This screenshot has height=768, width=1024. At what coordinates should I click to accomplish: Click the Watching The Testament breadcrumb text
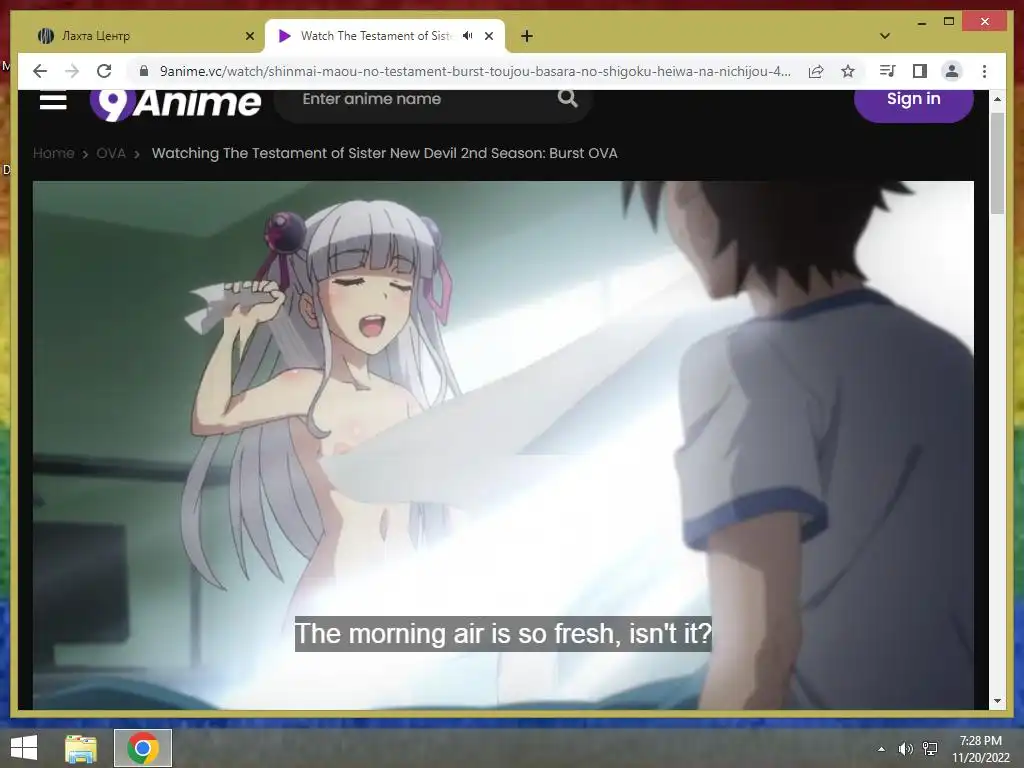[384, 153]
